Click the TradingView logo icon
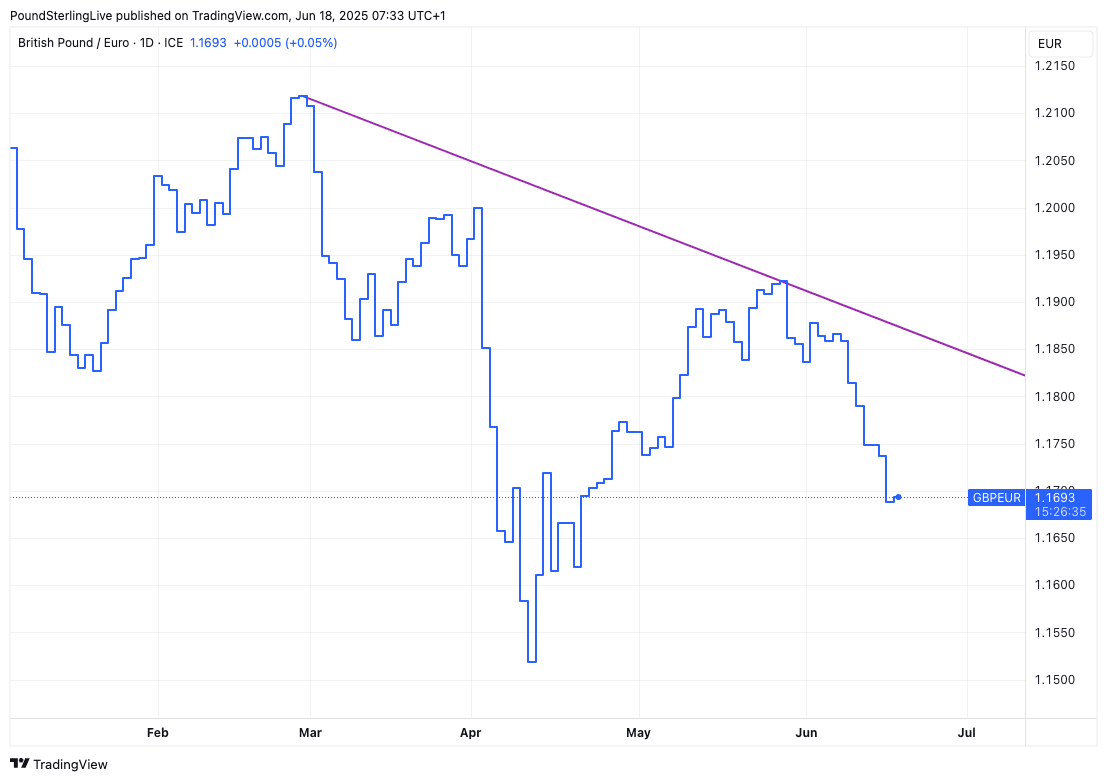 point(20,764)
